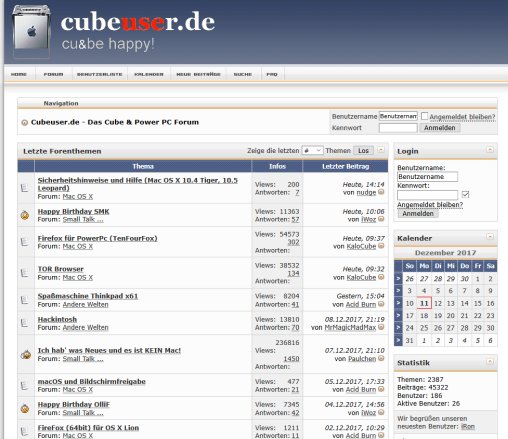
Task: Sort by Thema column header
Action: (x=143, y=166)
